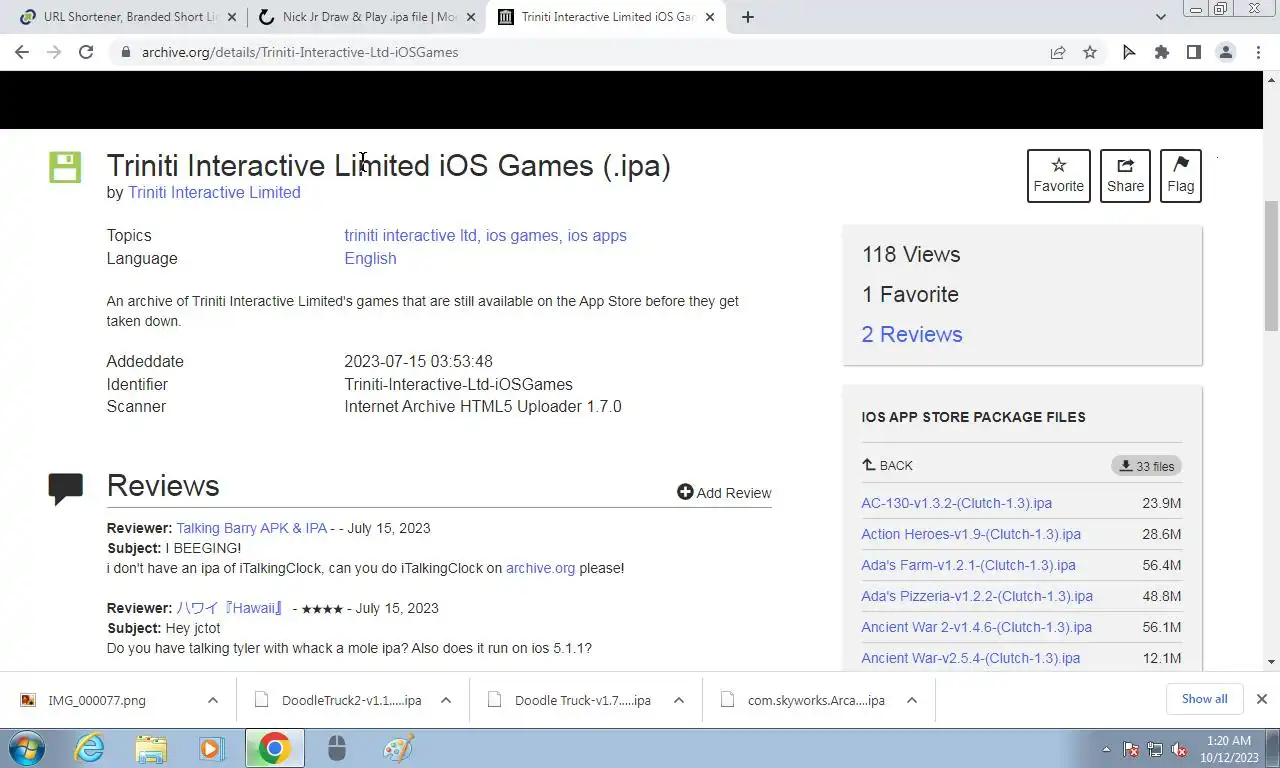Download Ada's Farm-v1.2.1 ipa file
The image size is (1280, 768).
[968, 565]
